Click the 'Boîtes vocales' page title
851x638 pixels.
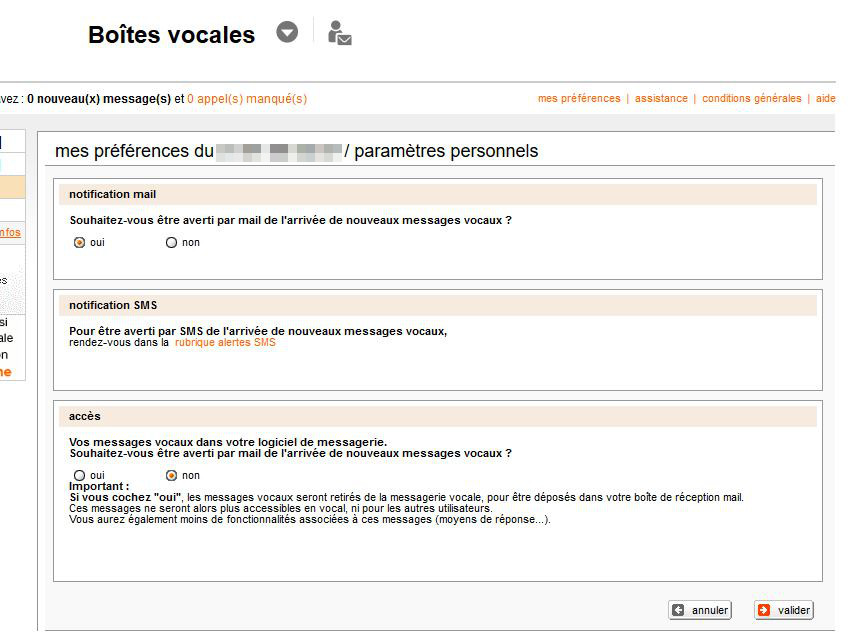[x=172, y=35]
